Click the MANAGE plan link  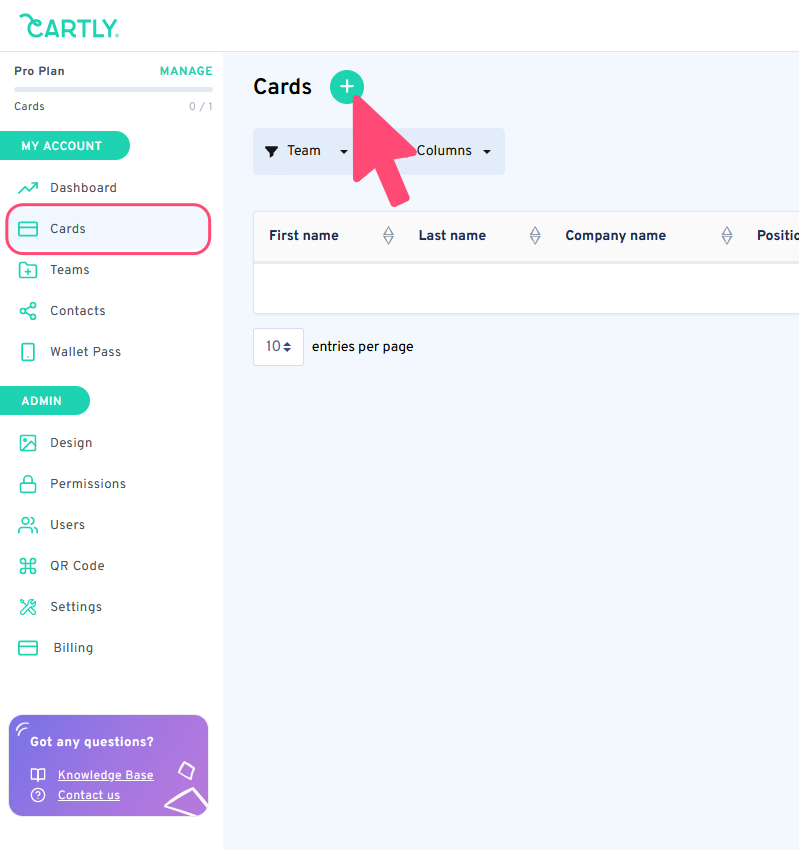(x=186, y=71)
